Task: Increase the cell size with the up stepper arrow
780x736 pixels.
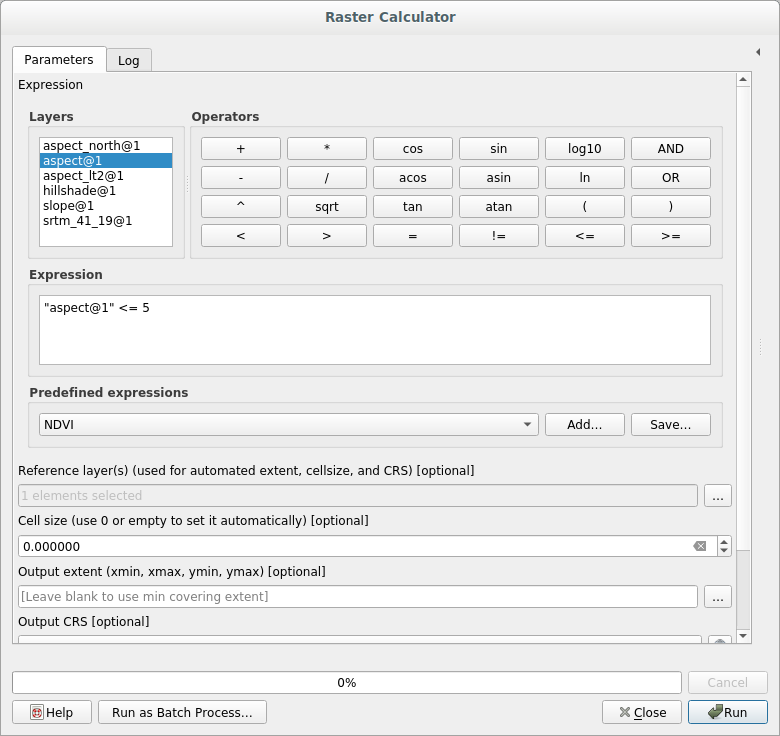Action: click(x=724, y=541)
